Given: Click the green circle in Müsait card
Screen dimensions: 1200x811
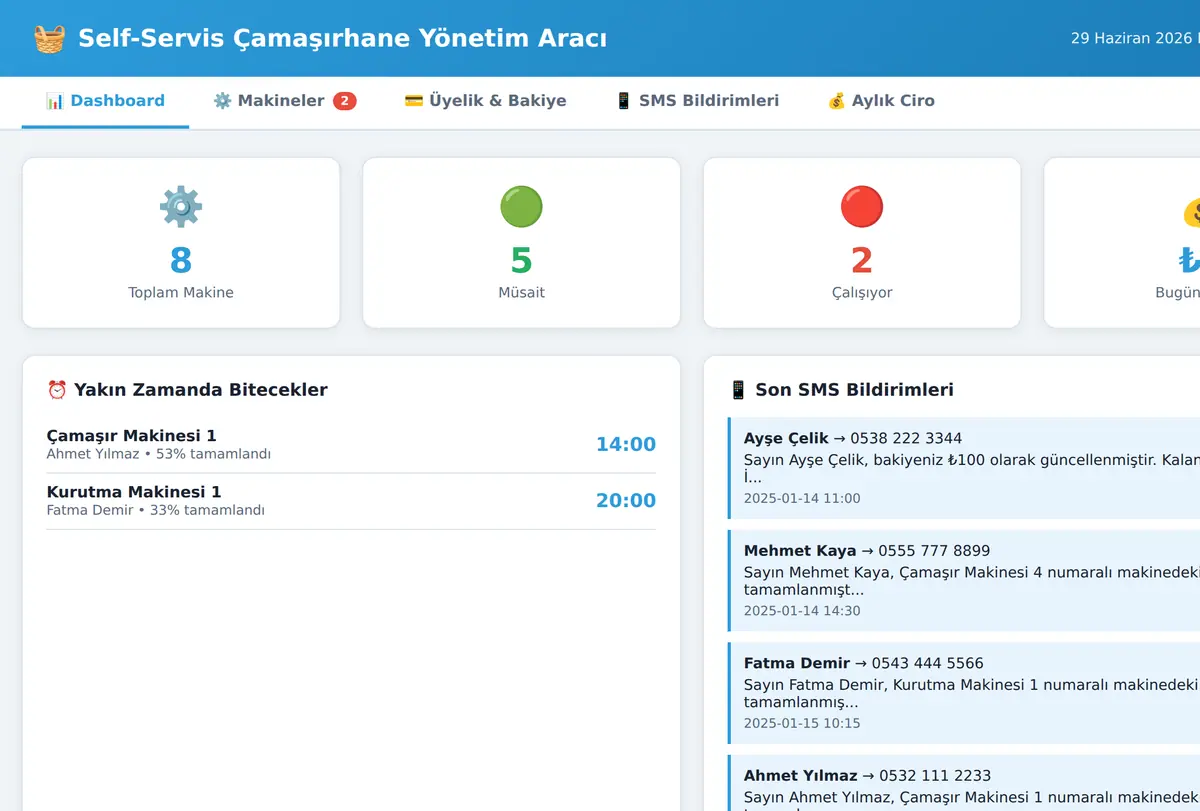Looking at the screenshot, I should tap(521, 207).
